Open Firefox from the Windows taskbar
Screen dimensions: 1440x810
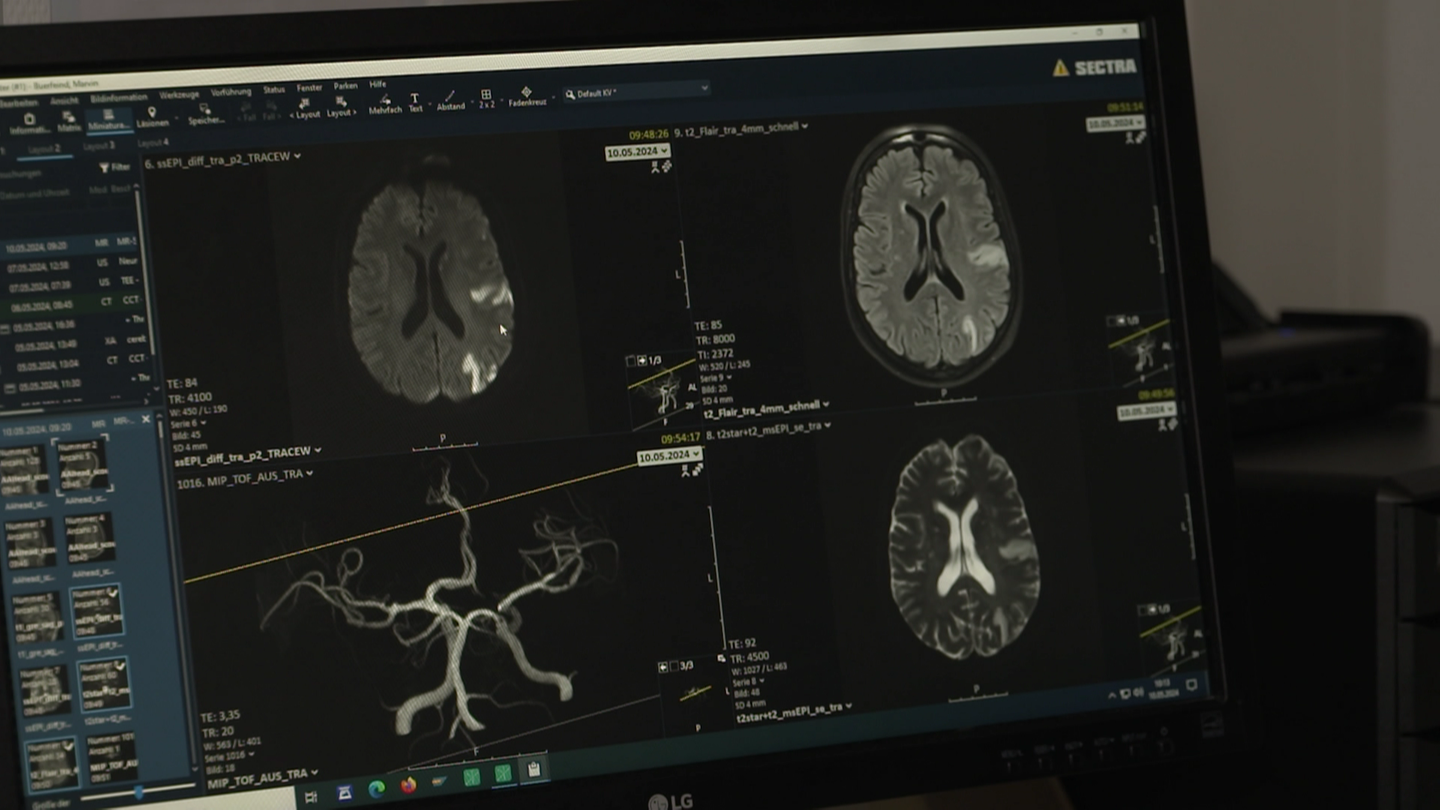pyautogui.click(x=408, y=785)
